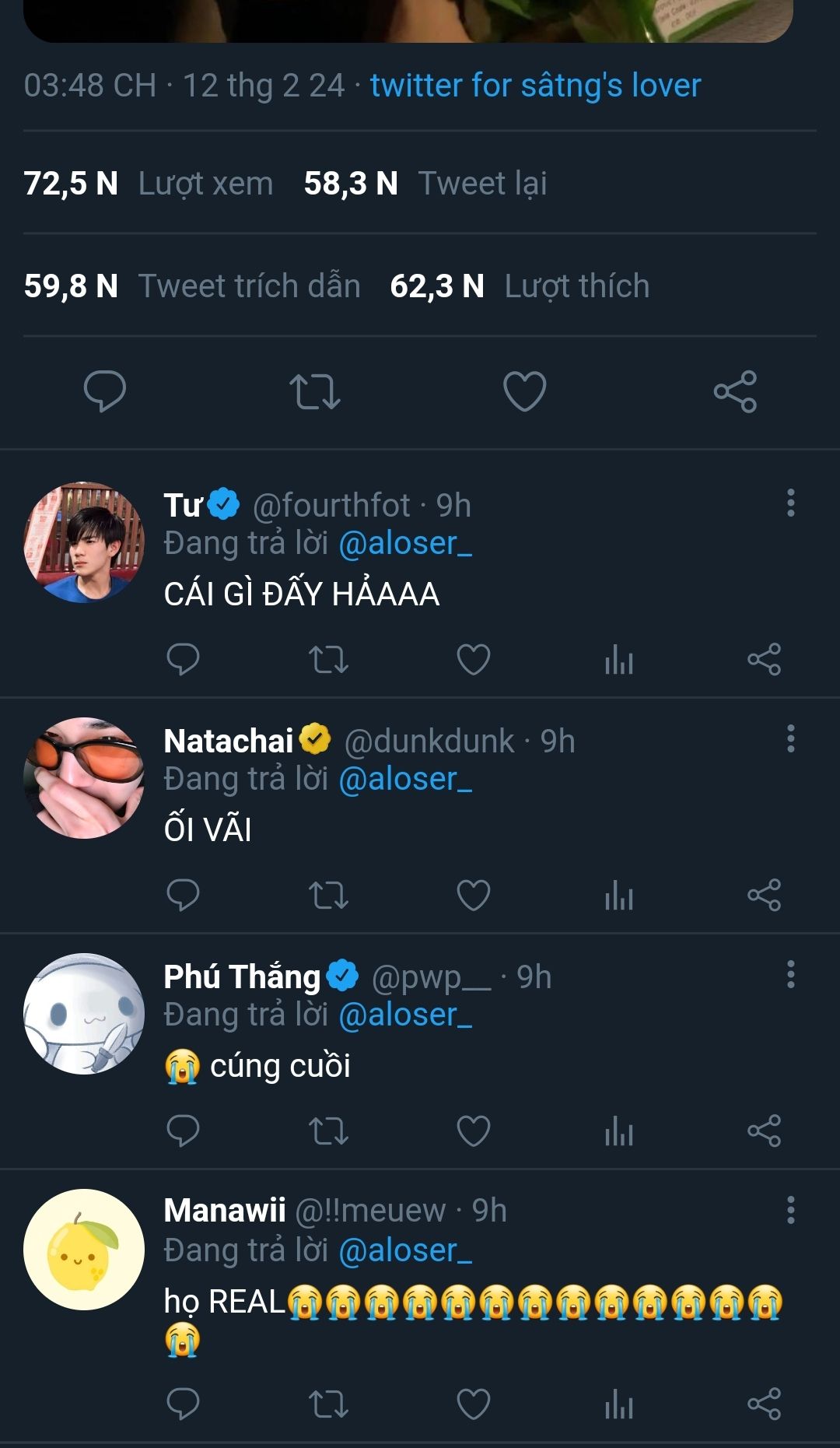Share the main tweet

[735, 391]
